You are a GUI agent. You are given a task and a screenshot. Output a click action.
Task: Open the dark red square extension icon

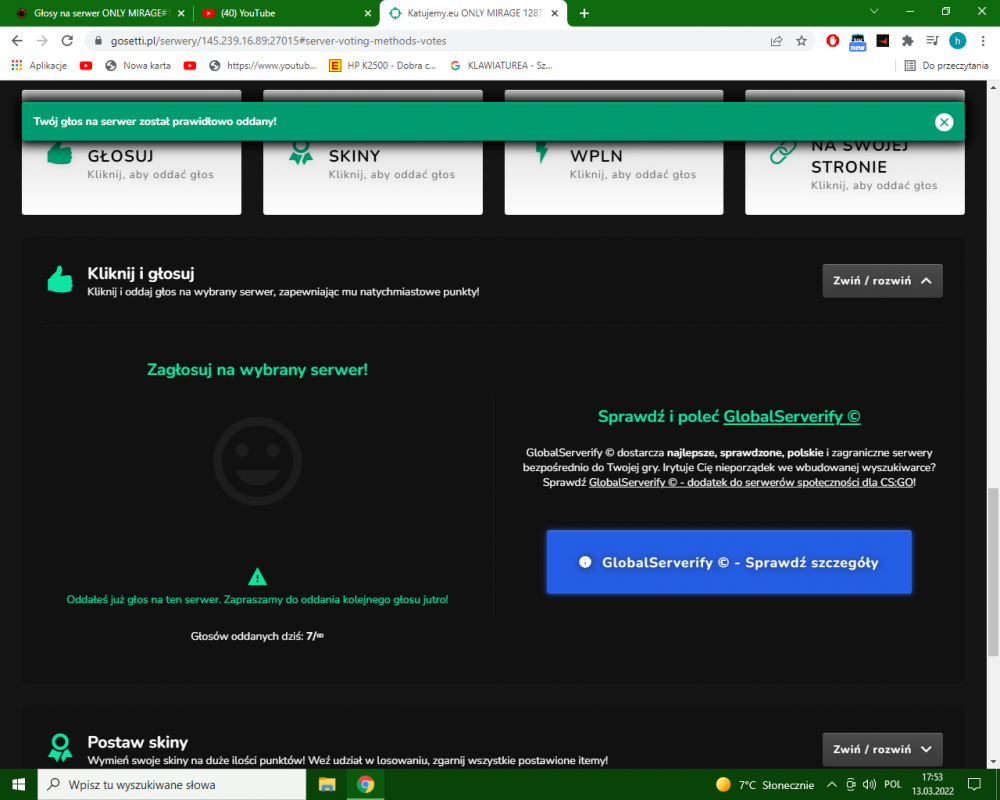(883, 41)
